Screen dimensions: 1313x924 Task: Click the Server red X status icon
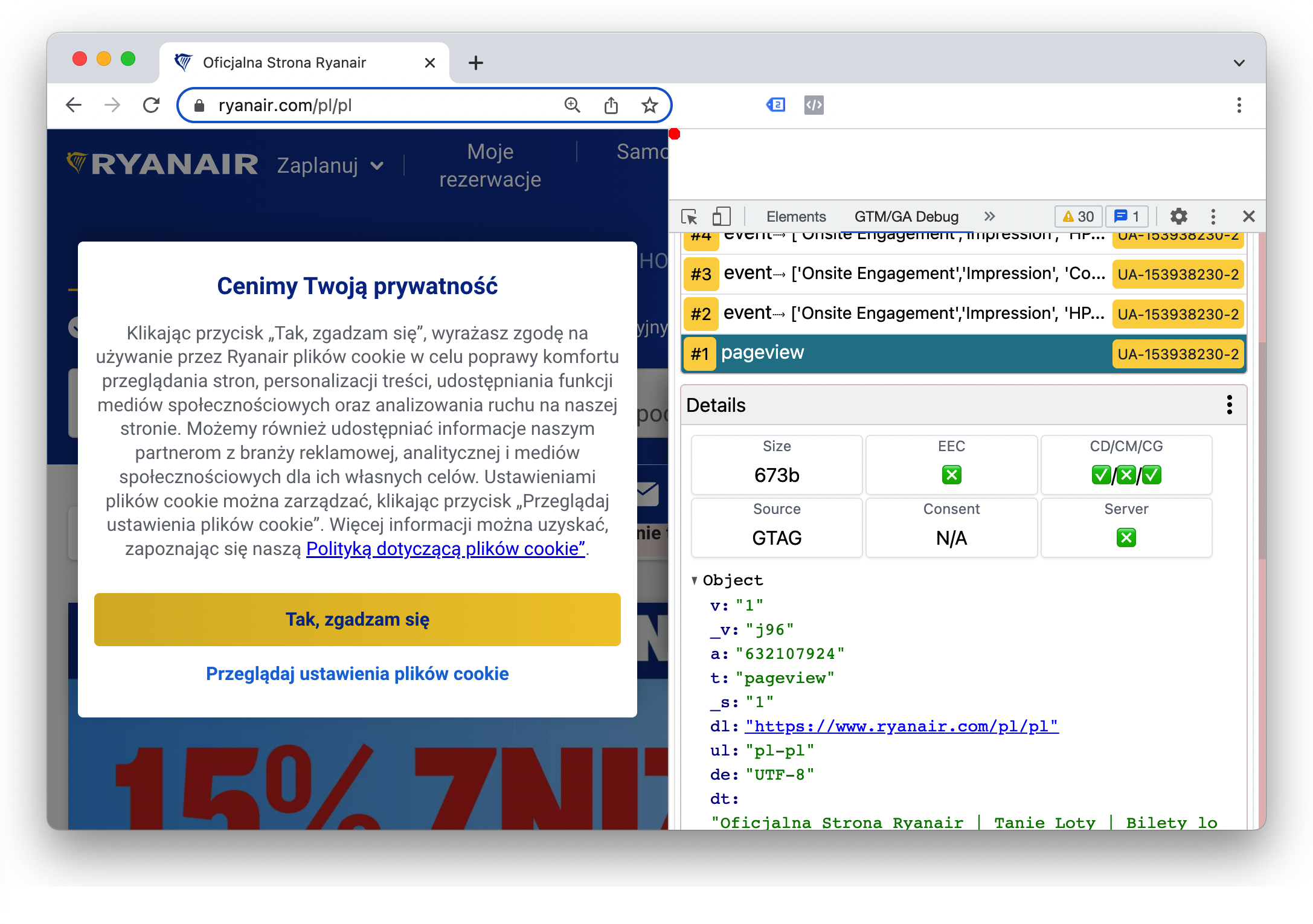coord(1126,537)
